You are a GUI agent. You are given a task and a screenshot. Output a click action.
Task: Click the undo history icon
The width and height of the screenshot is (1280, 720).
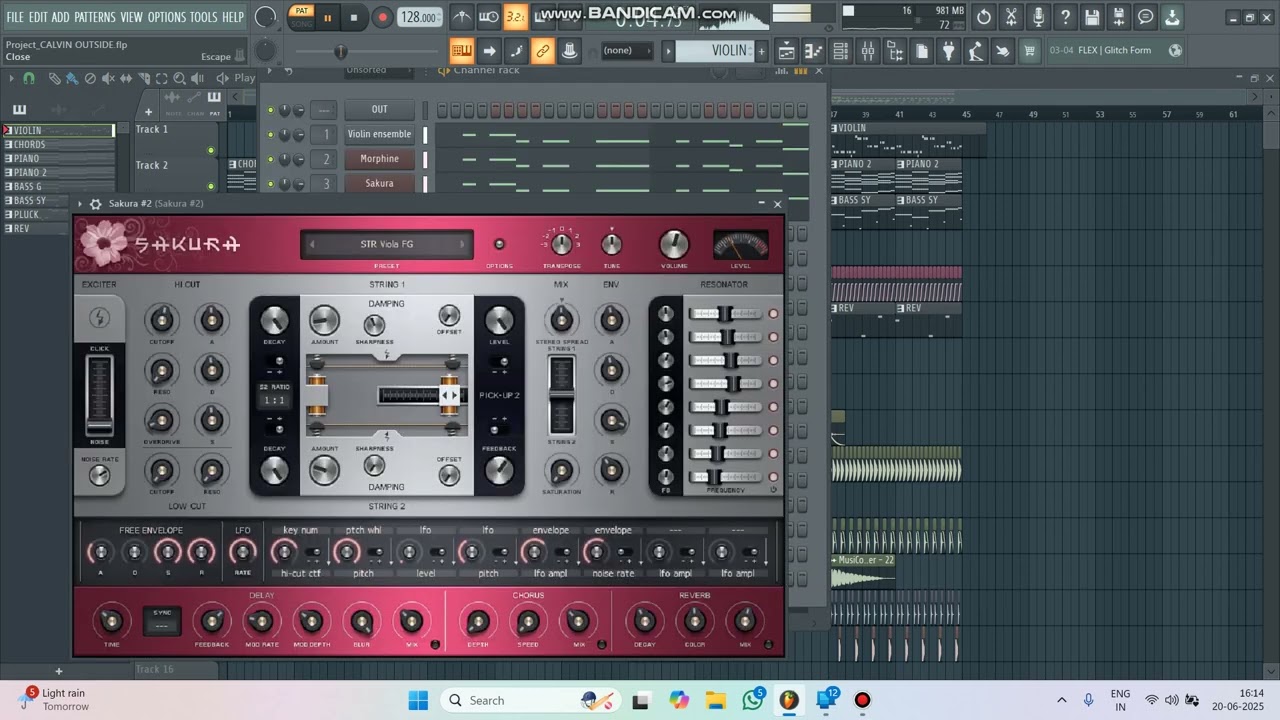tap(984, 17)
